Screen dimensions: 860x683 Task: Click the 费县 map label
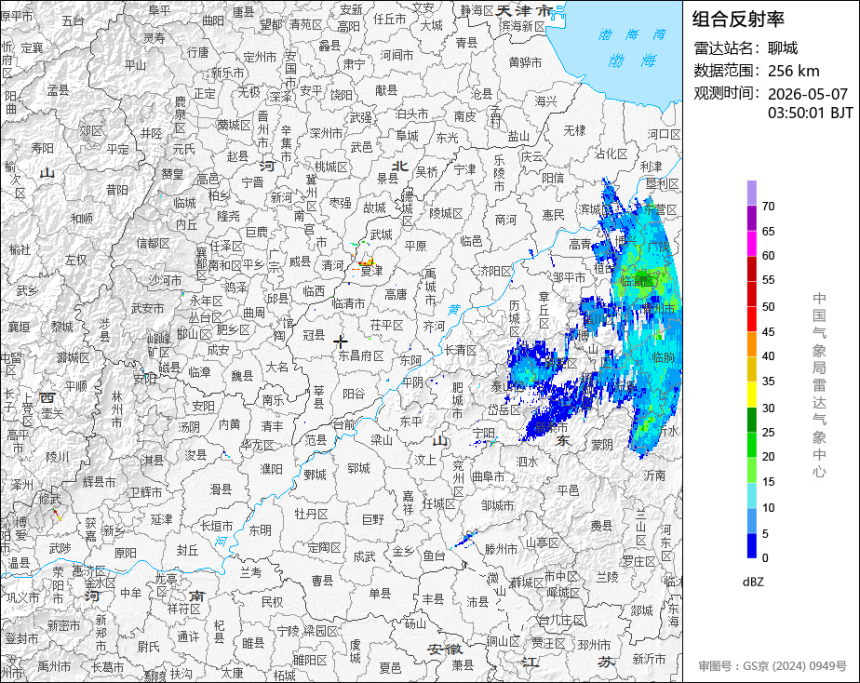(x=602, y=526)
